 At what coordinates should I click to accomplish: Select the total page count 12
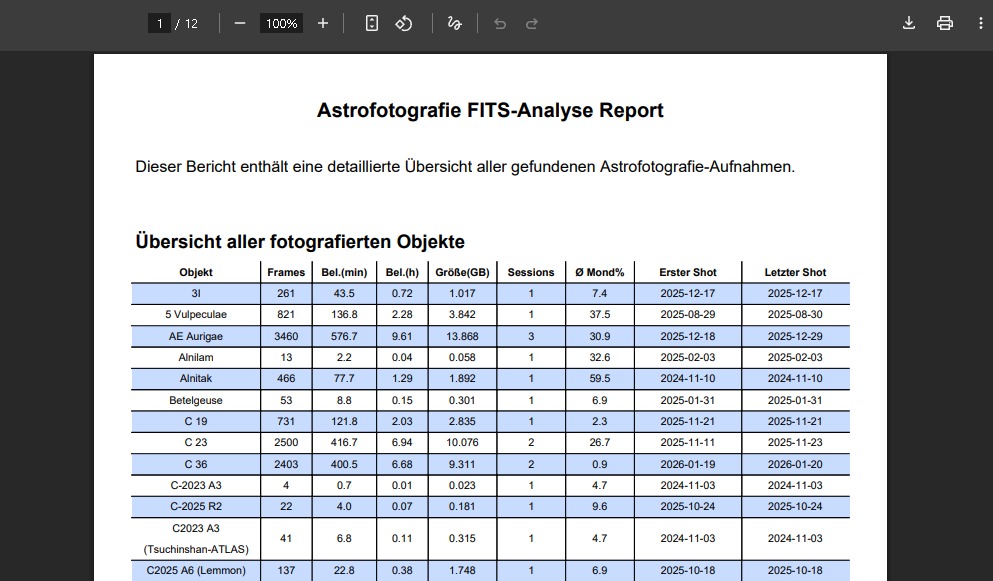[191, 23]
